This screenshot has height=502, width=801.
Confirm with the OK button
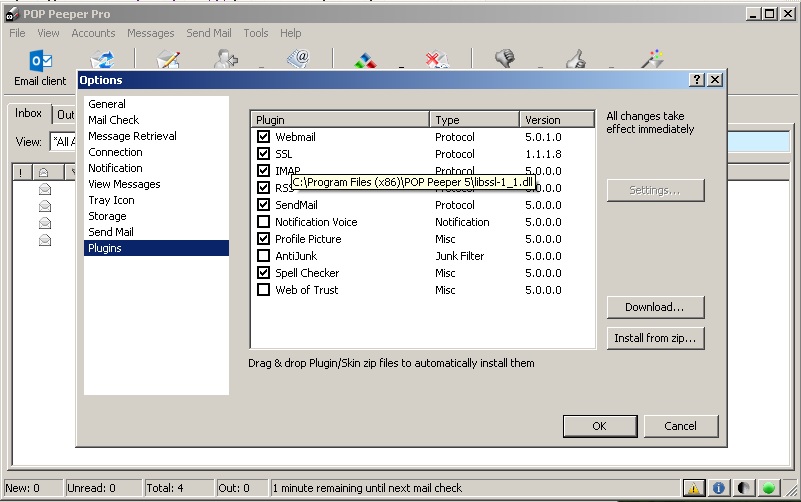point(600,426)
